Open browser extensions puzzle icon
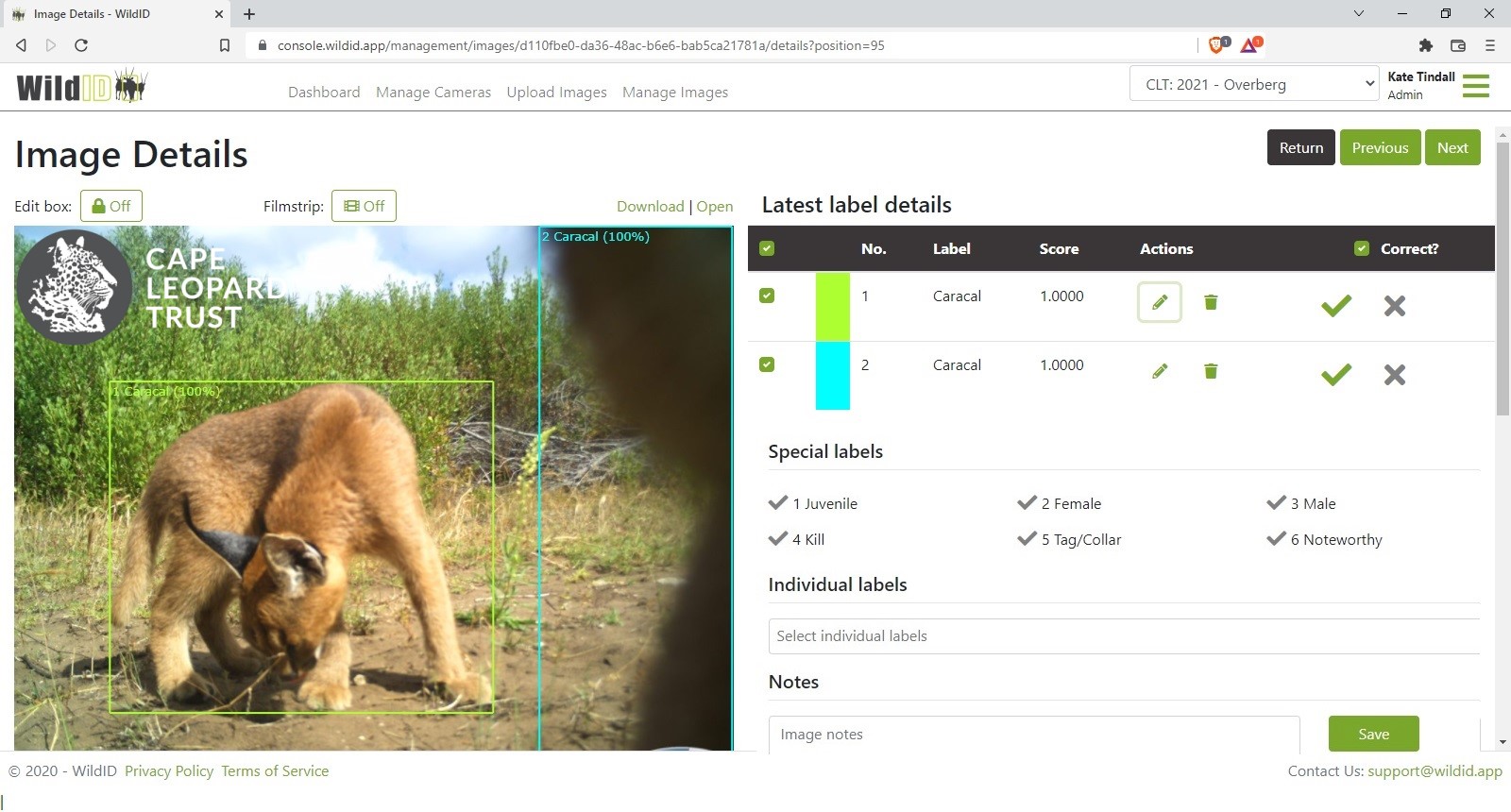This screenshot has height=812, width=1511. point(1426,45)
